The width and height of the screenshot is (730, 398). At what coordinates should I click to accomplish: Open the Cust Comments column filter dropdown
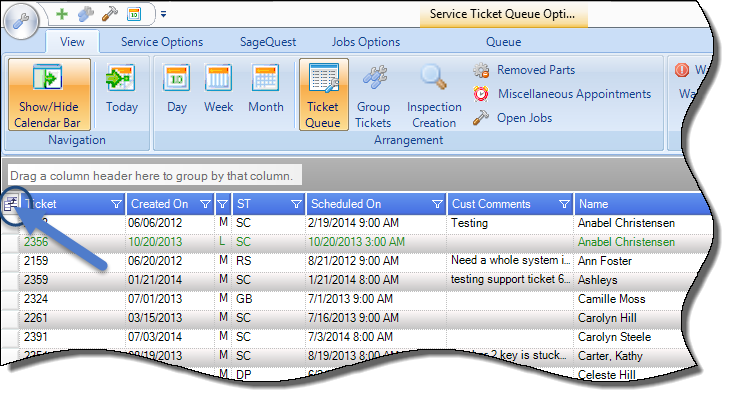[564, 204]
